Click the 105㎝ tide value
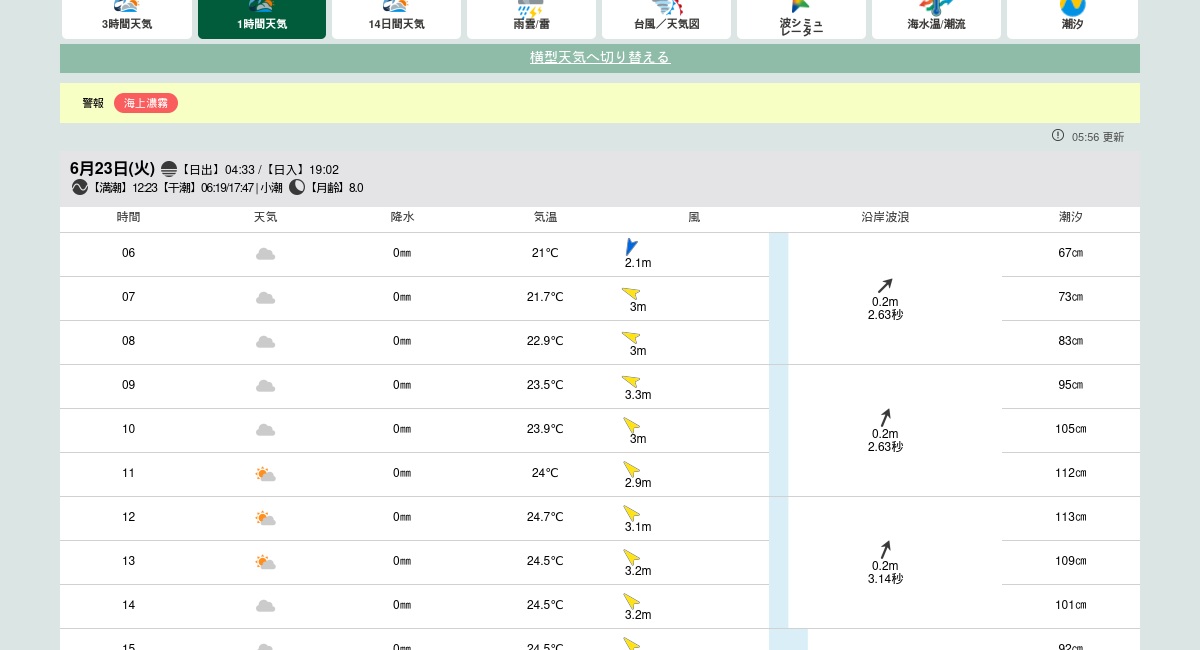This screenshot has height=650, width=1200. [x=1071, y=429]
